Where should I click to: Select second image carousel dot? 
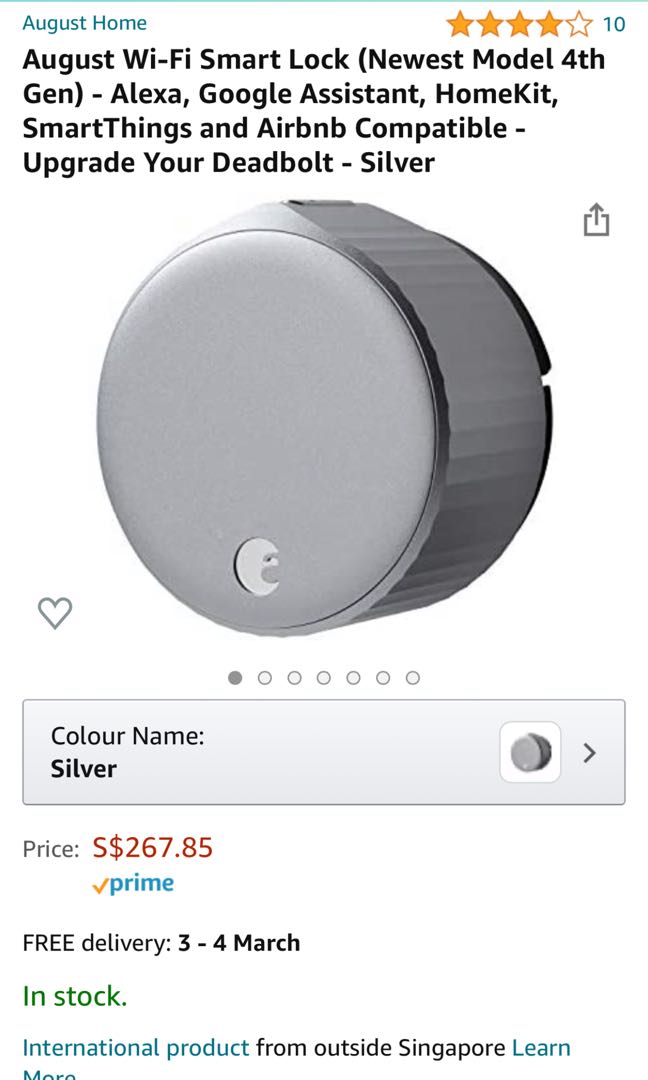click(264, 678)
